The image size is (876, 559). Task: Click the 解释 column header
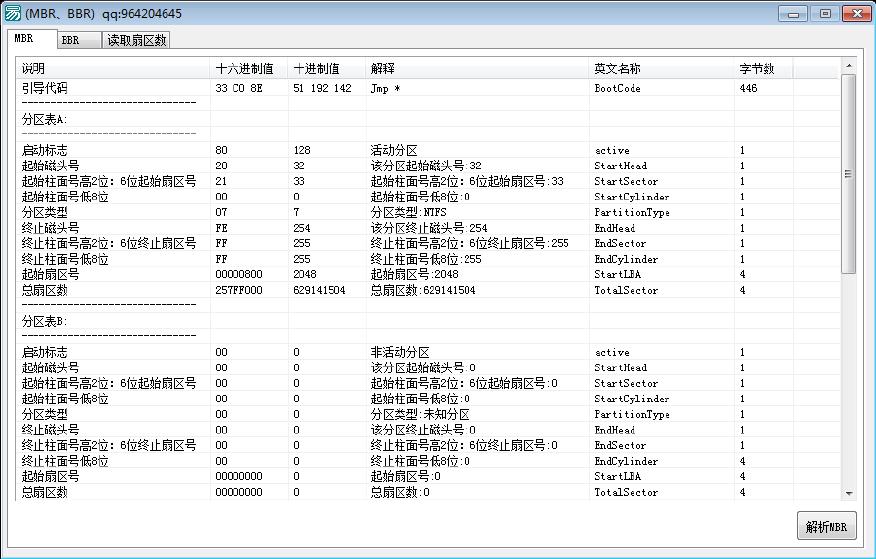pyautogui.click(x=476, y=69)
